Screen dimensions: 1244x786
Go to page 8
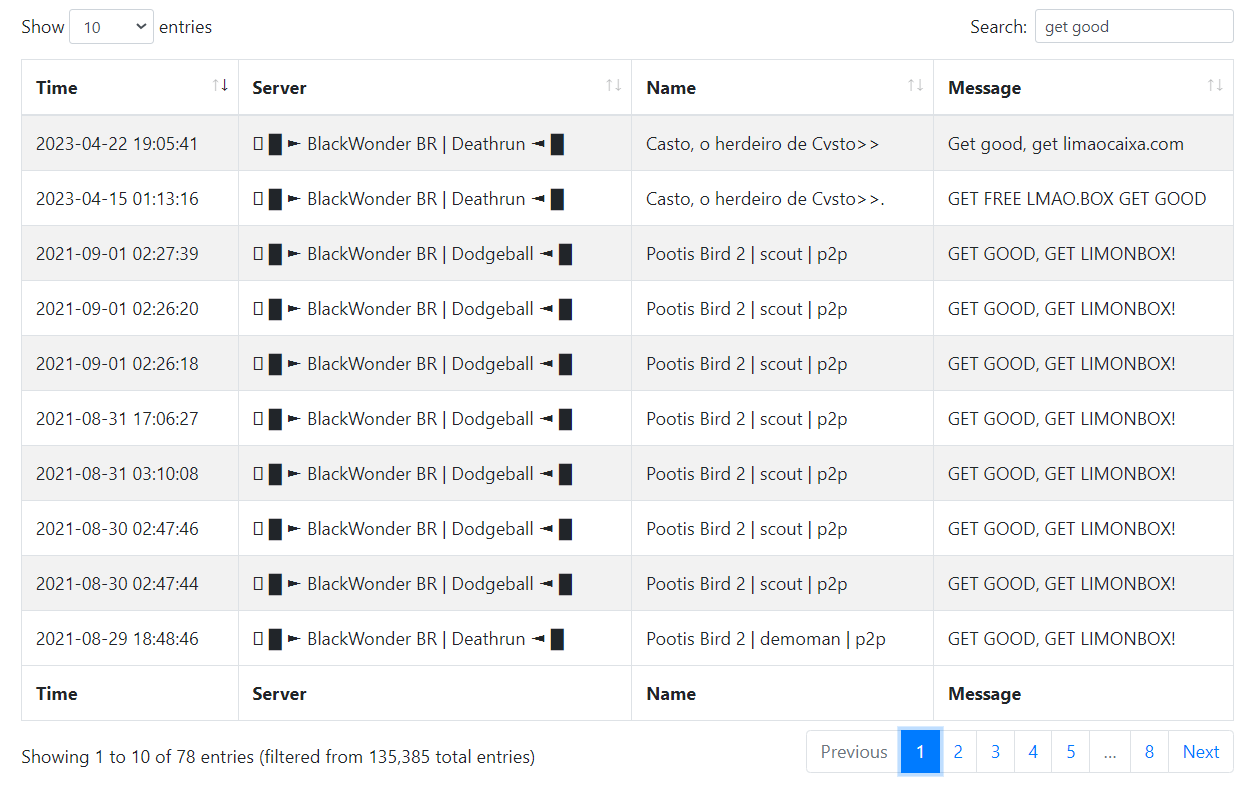(x=1149, y=752)
